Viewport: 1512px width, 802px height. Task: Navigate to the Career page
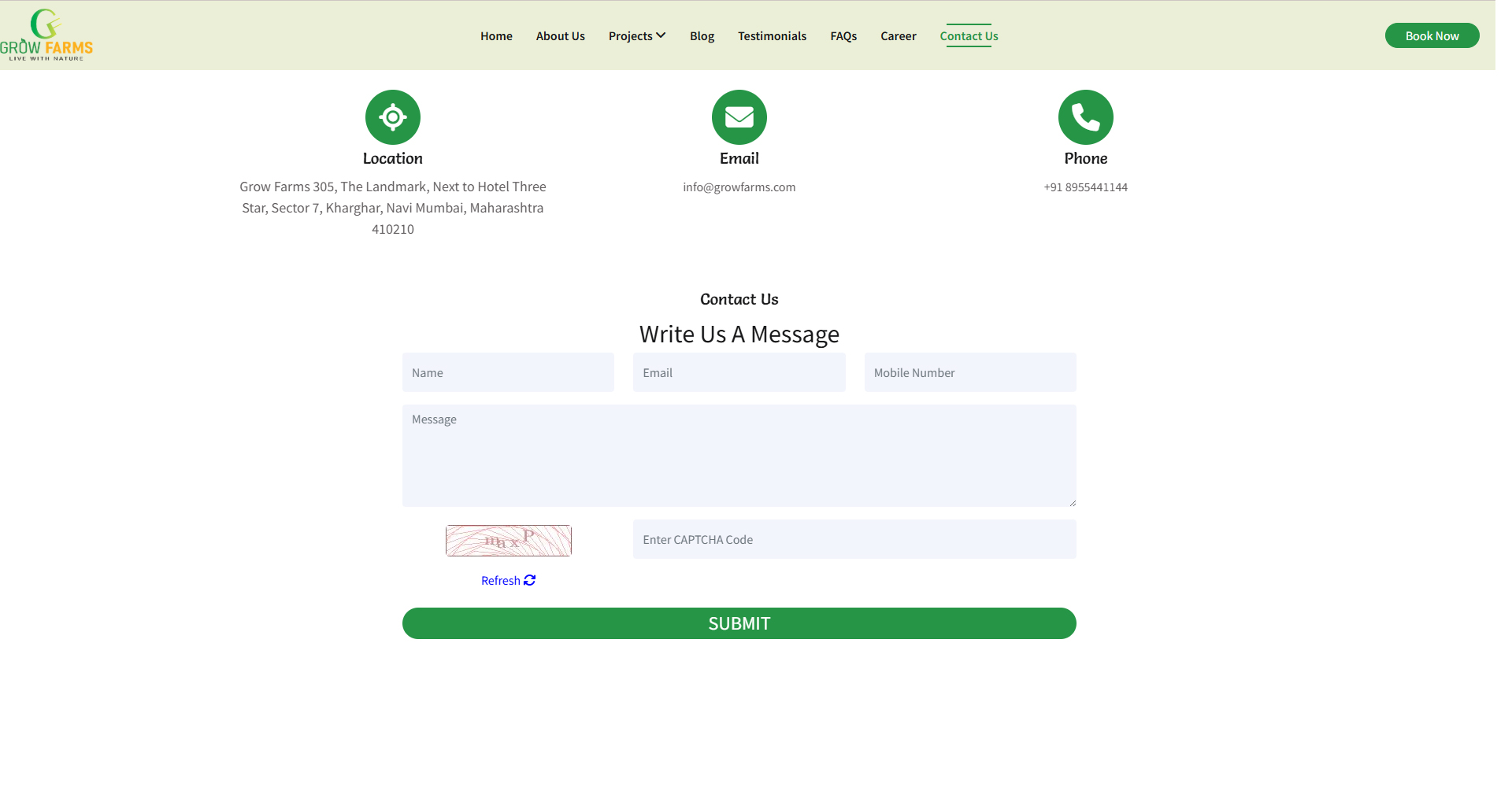tap(899, 36)
